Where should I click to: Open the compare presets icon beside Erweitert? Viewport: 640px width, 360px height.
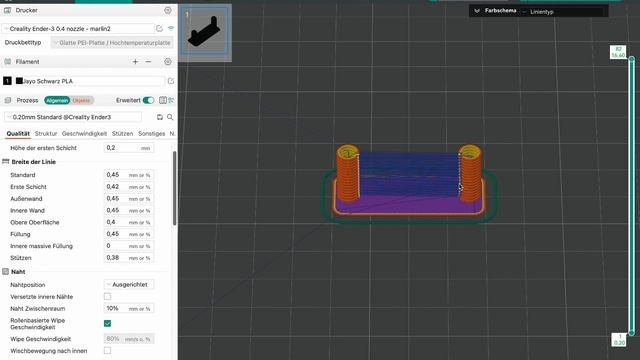coord(171,100)
